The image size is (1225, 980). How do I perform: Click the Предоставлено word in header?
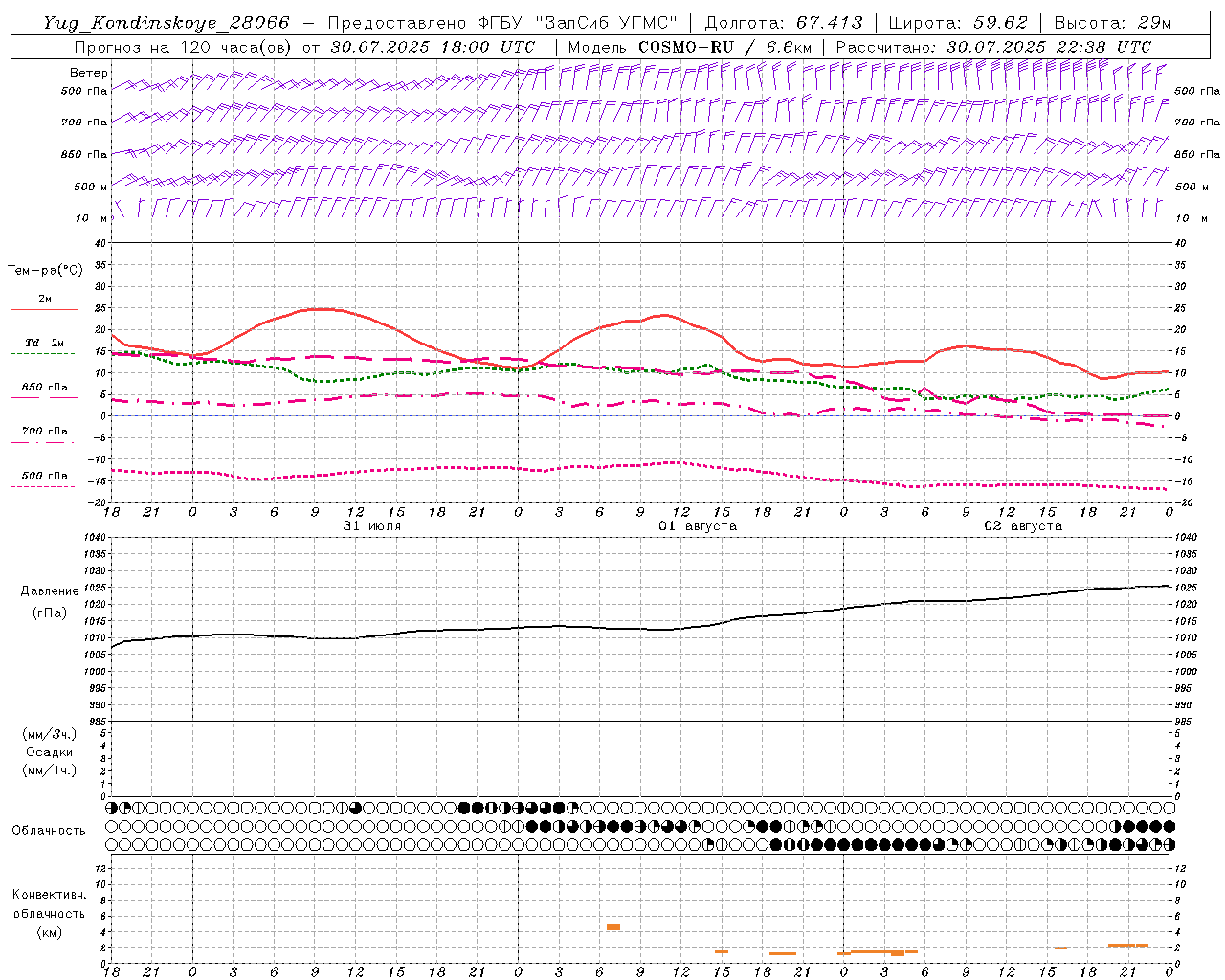pos(398,23)
